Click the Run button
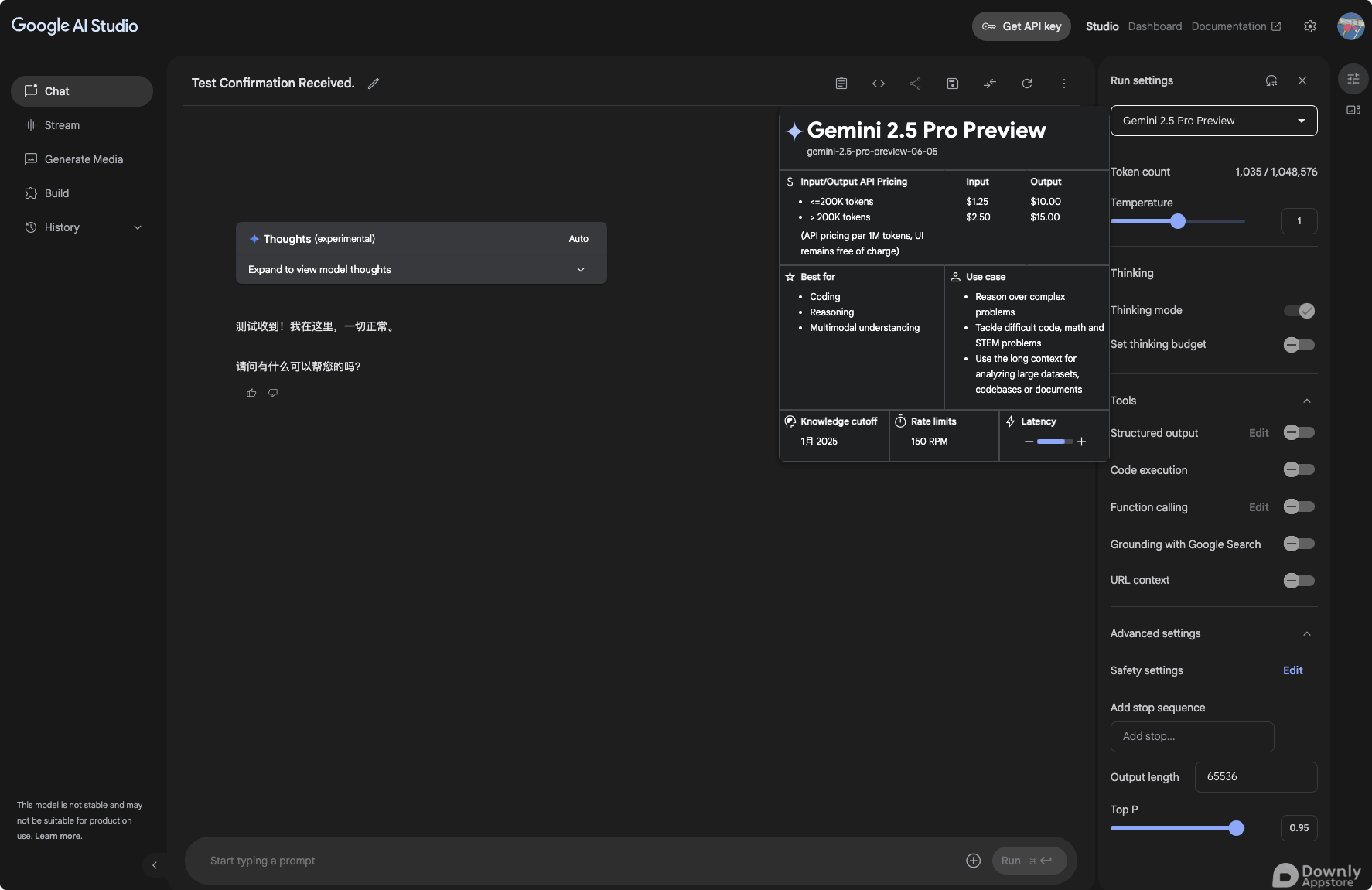The height and width of the screenshot is (890, 1372). click(1029, 861)
